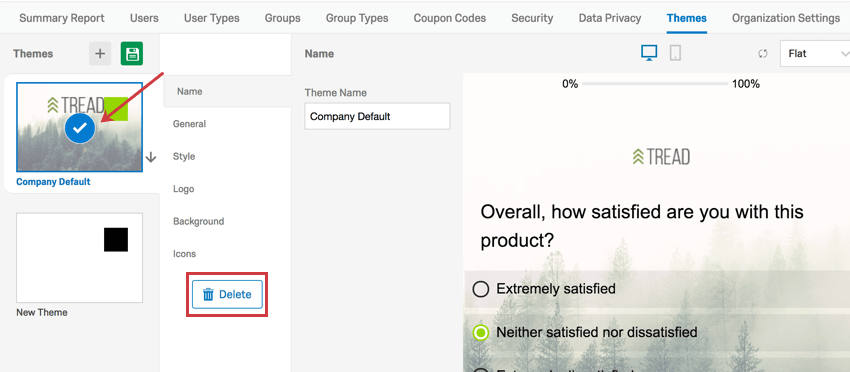The image size is (850, 372).
Task: Click the blue checkmark on Company Default
Action: click(x=80, y=128)
